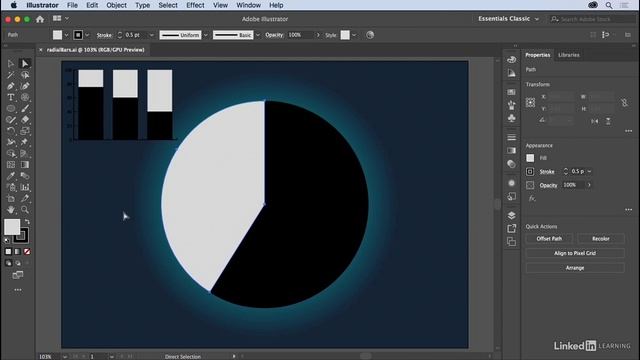640x360 pixels.
Task: Go to Illustrator Home screen icon
Action: [40, 19]
